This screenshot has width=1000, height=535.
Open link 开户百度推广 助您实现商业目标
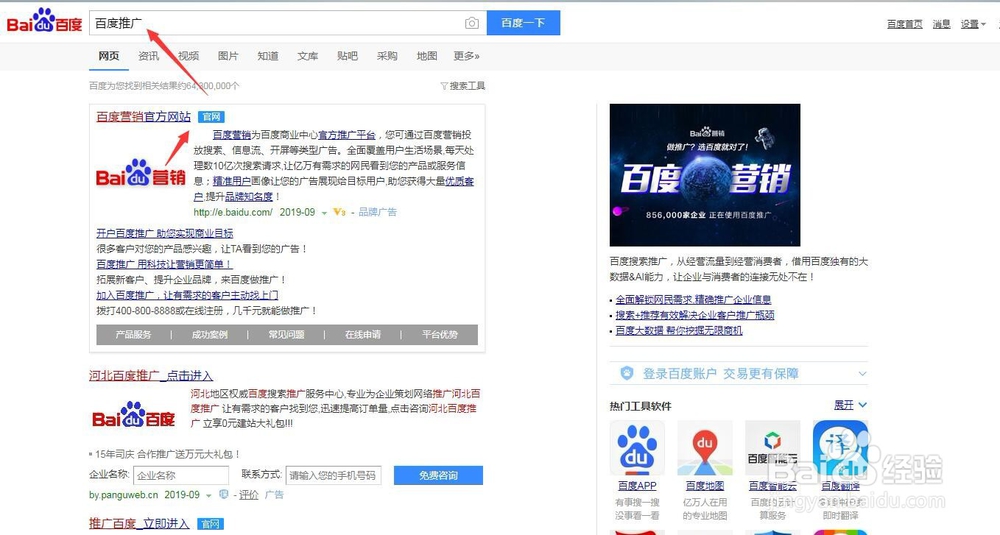pyautogui.click(x=165, y=233)
